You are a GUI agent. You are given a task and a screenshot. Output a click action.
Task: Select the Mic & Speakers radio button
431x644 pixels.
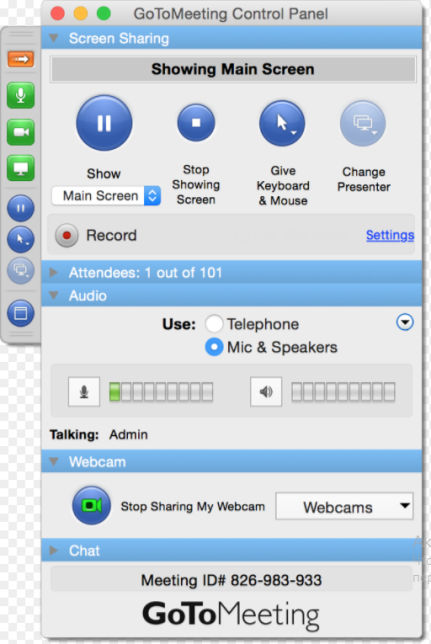(x=214, y=347)
